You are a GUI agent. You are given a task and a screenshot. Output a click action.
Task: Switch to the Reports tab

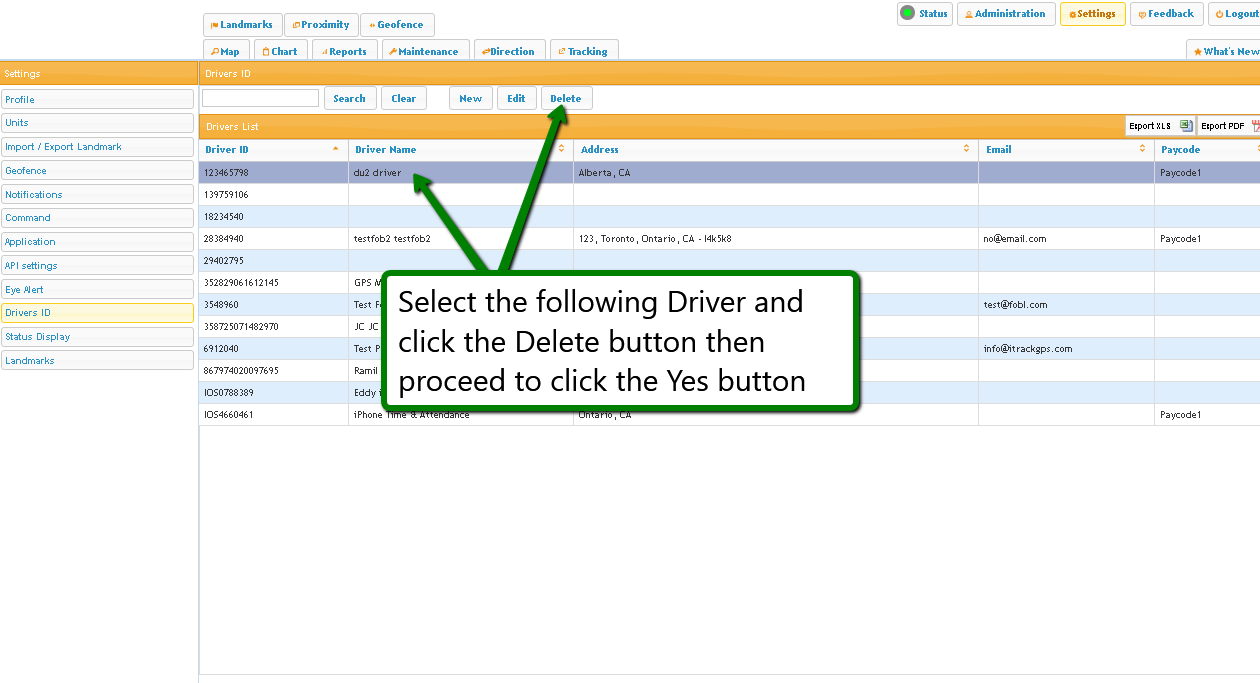coord(344,51)
